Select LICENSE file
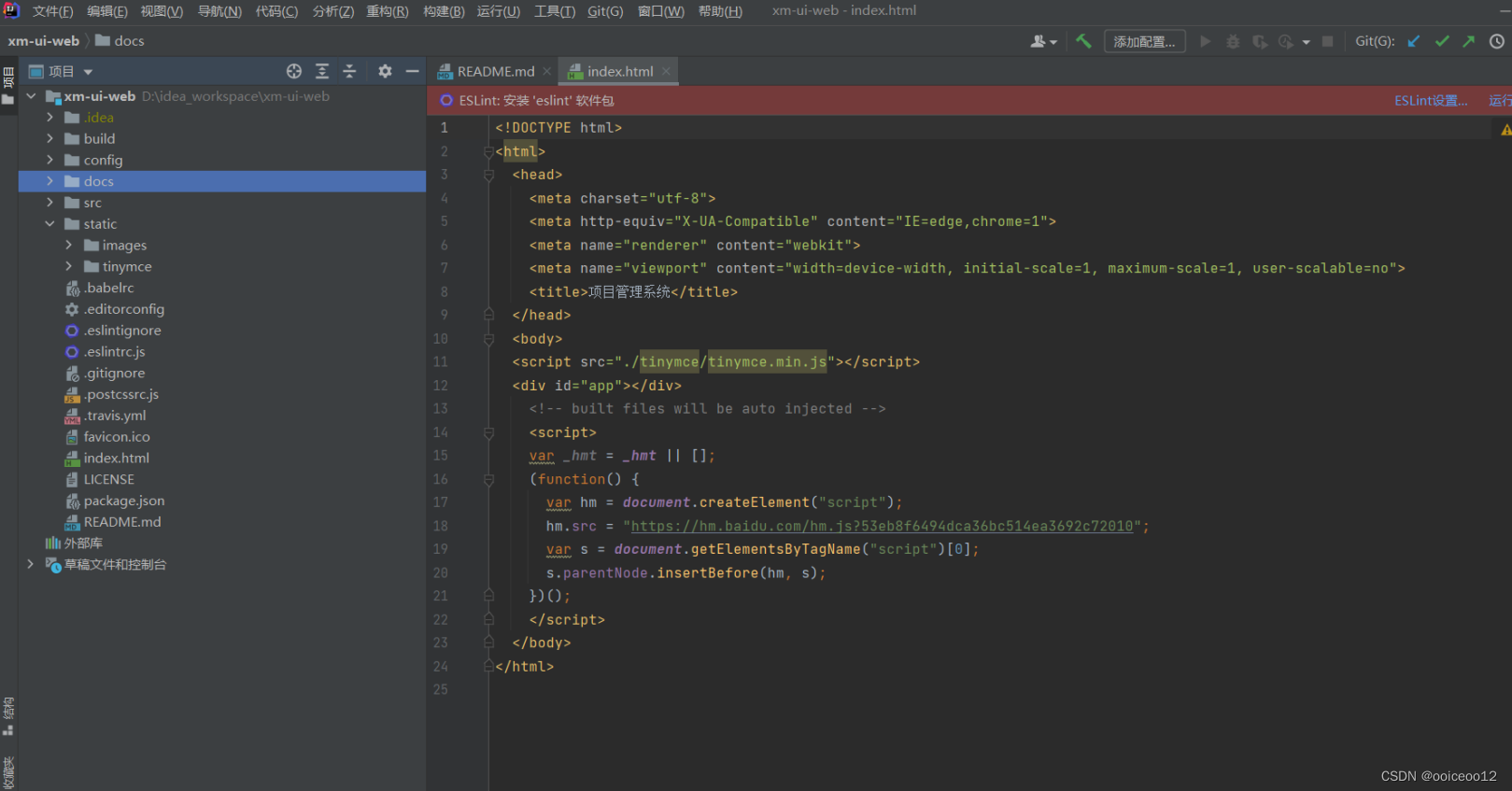 pyautogui.click(x=99, y=479)
